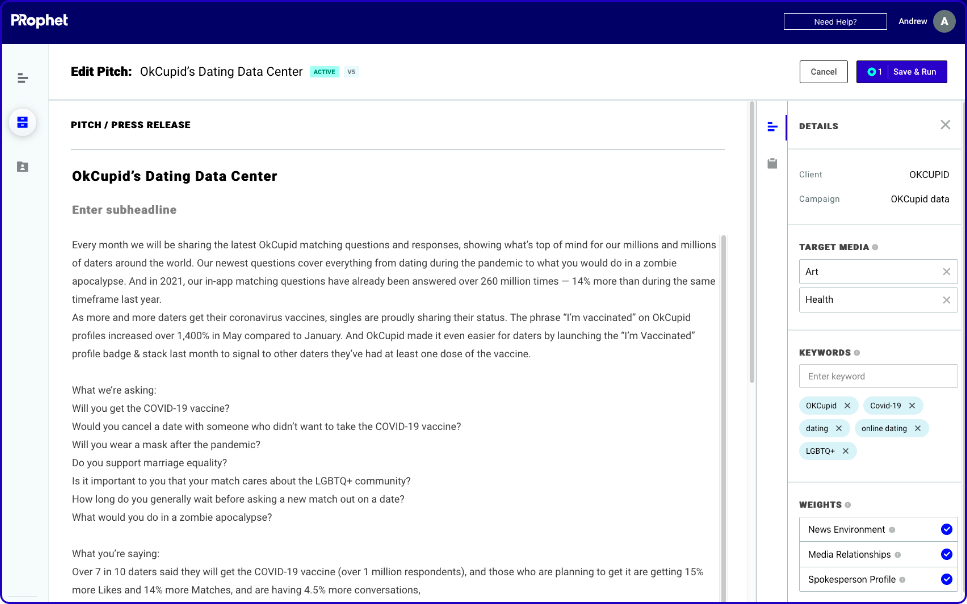967x604 pixels.
Task: Click the pitch headline OkCupid's Dating Data Center
Action: [x=175, y=176]
